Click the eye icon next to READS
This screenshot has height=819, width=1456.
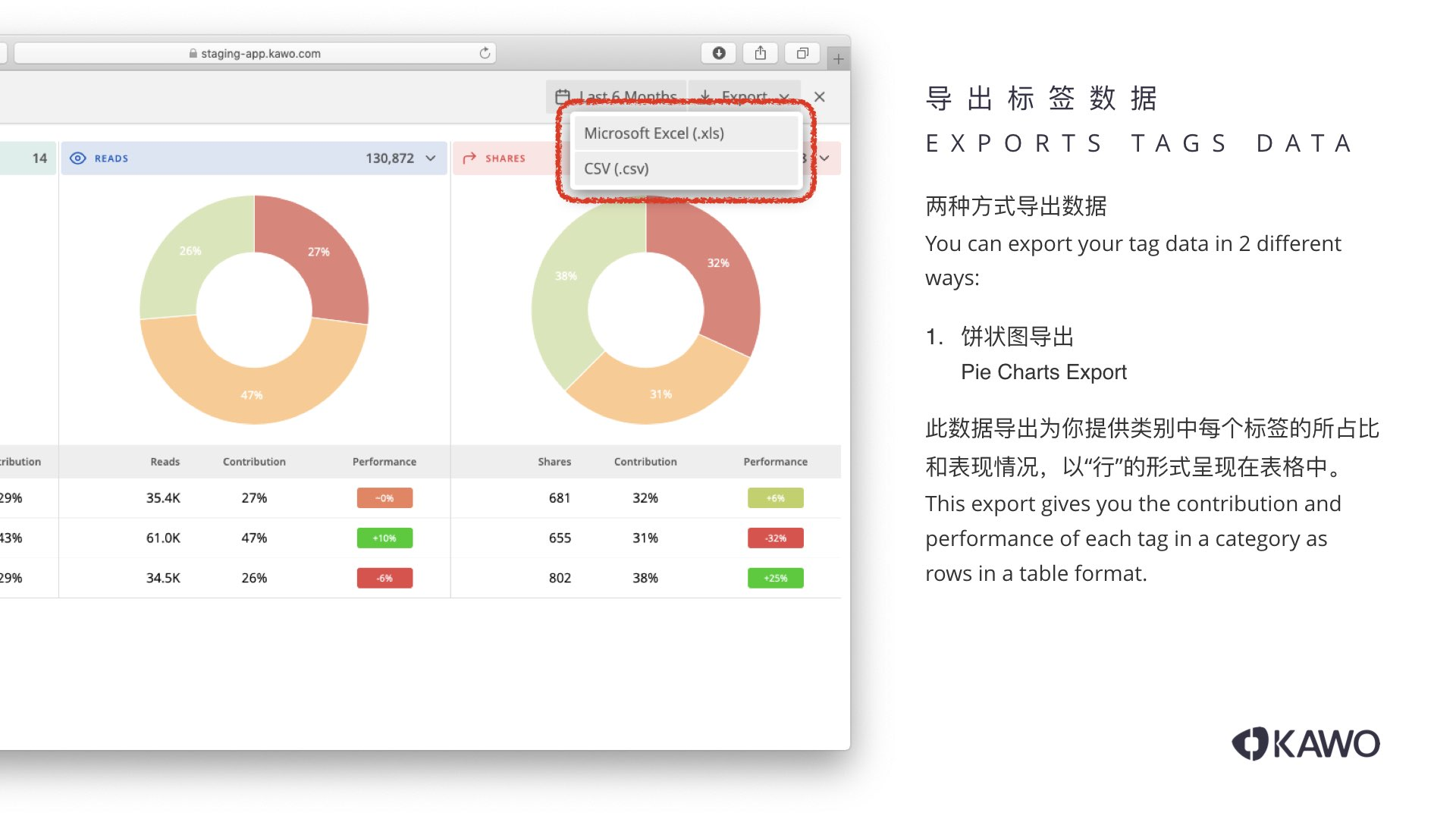click(x=78, y=158)
